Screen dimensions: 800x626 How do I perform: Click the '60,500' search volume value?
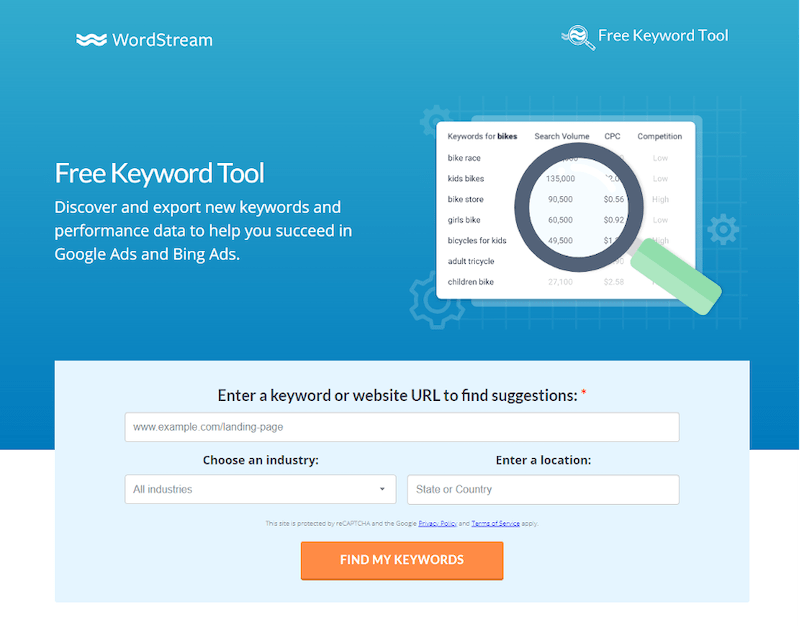click(x=560, y=220)
